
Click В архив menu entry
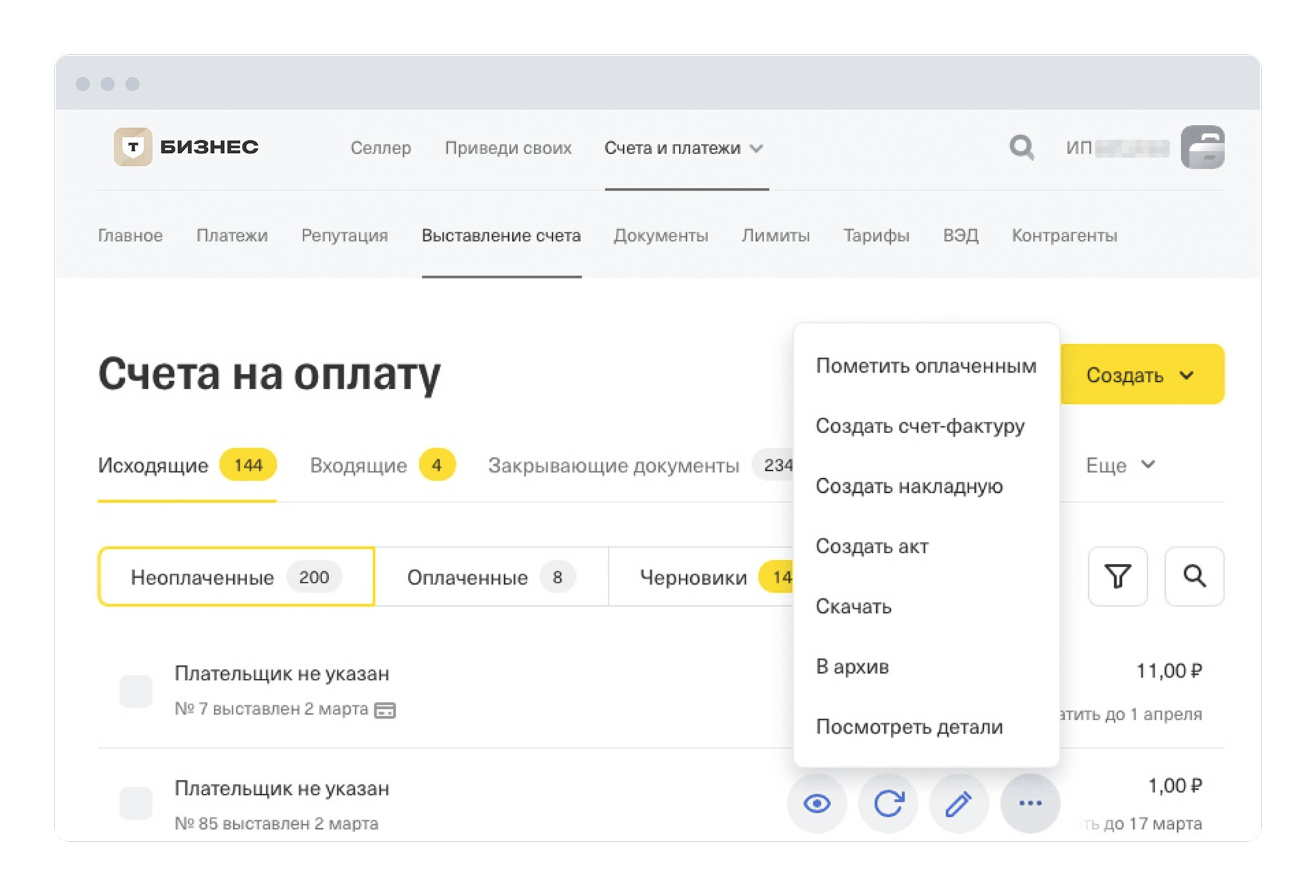(852, 666)
